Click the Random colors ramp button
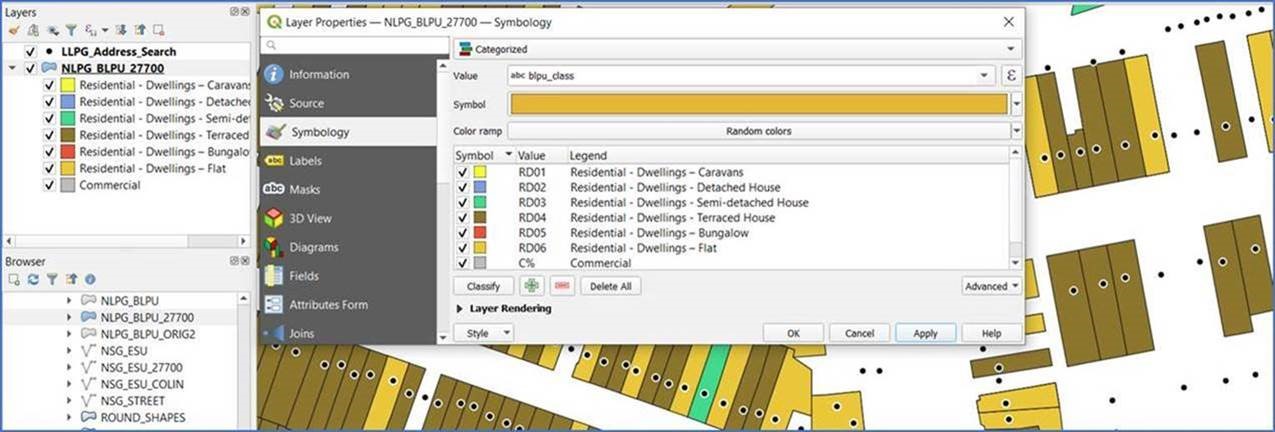The width and height of the screenshot is (1275, 432). 758,131
